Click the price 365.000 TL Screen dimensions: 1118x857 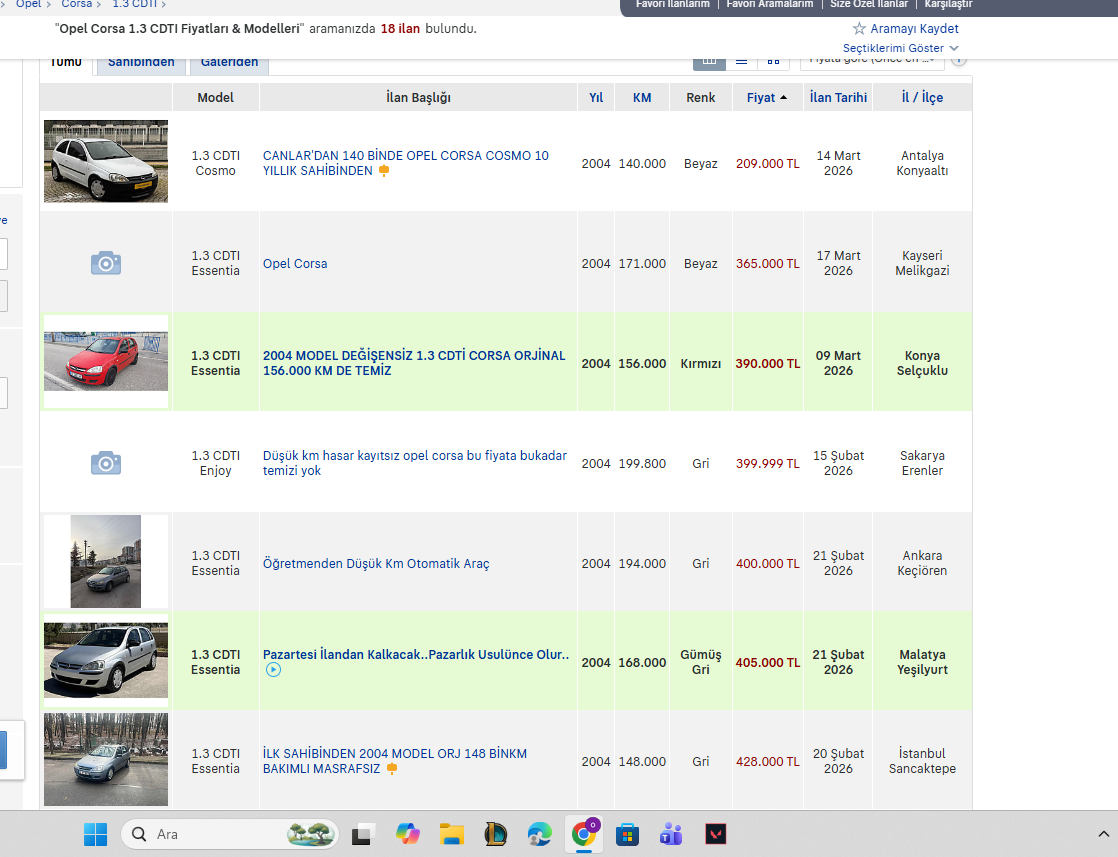coord(768,264)
